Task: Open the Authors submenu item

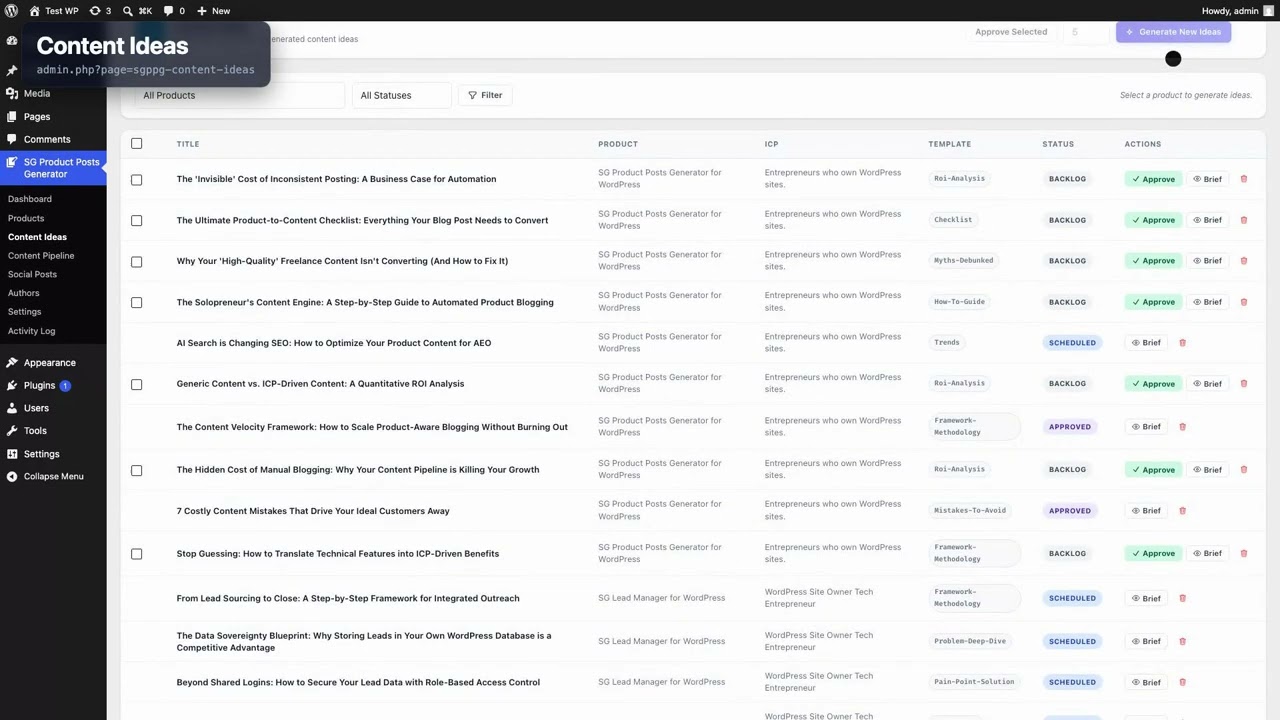Action: click(x=24, y=293)
